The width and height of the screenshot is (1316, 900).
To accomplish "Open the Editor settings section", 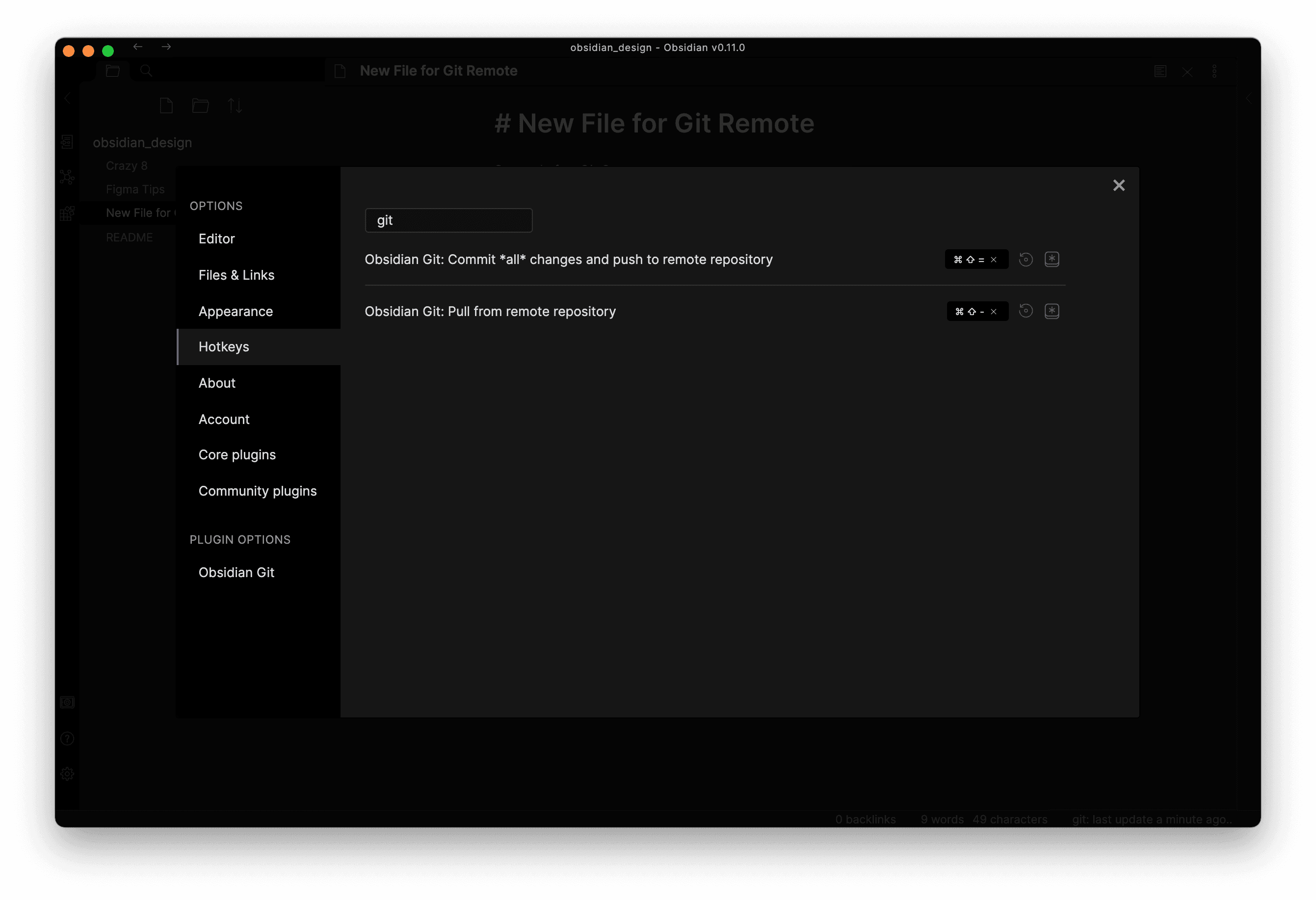I will point(216,239).
